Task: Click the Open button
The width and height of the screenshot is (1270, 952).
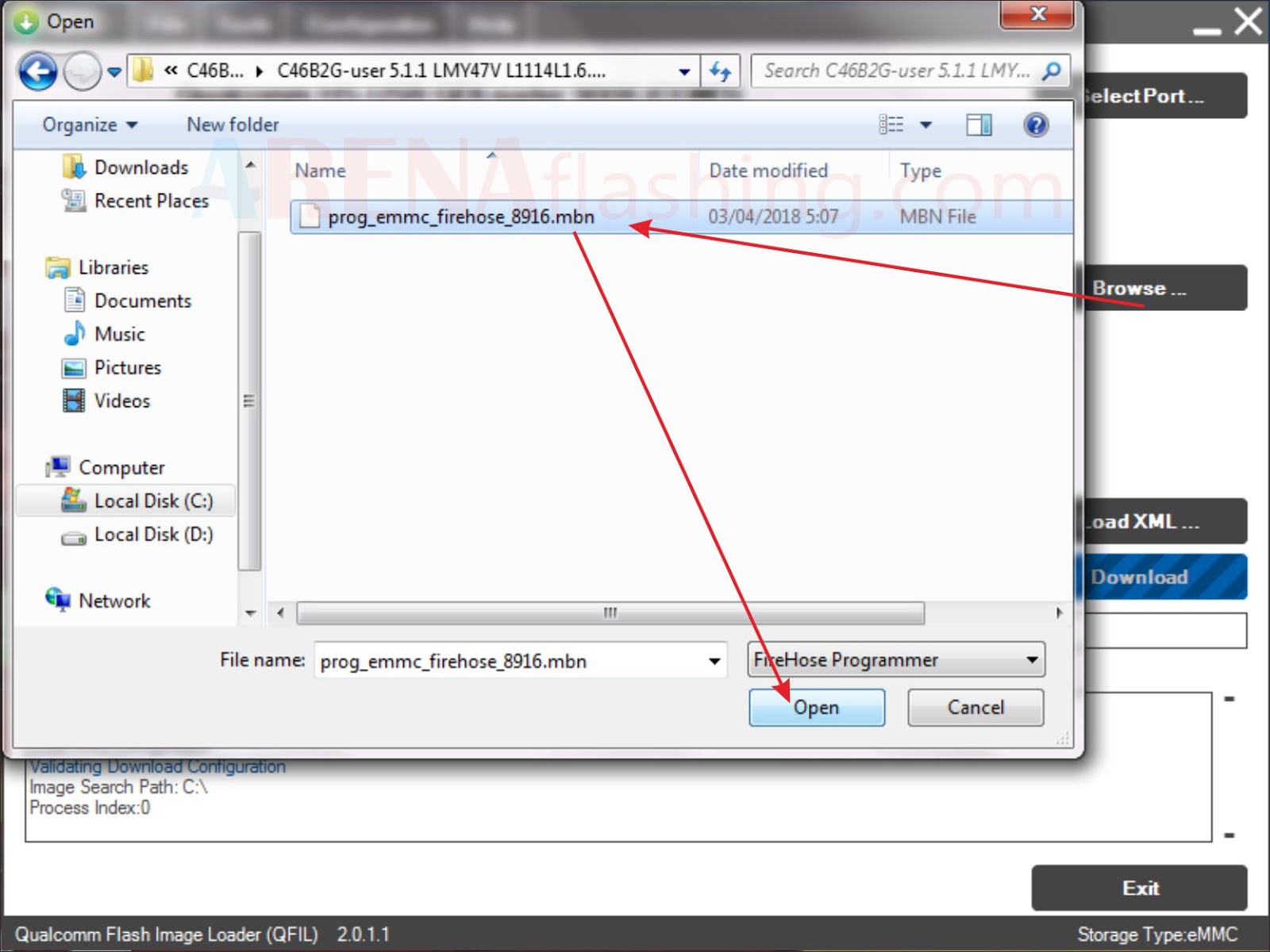Action: coord(817,707)
